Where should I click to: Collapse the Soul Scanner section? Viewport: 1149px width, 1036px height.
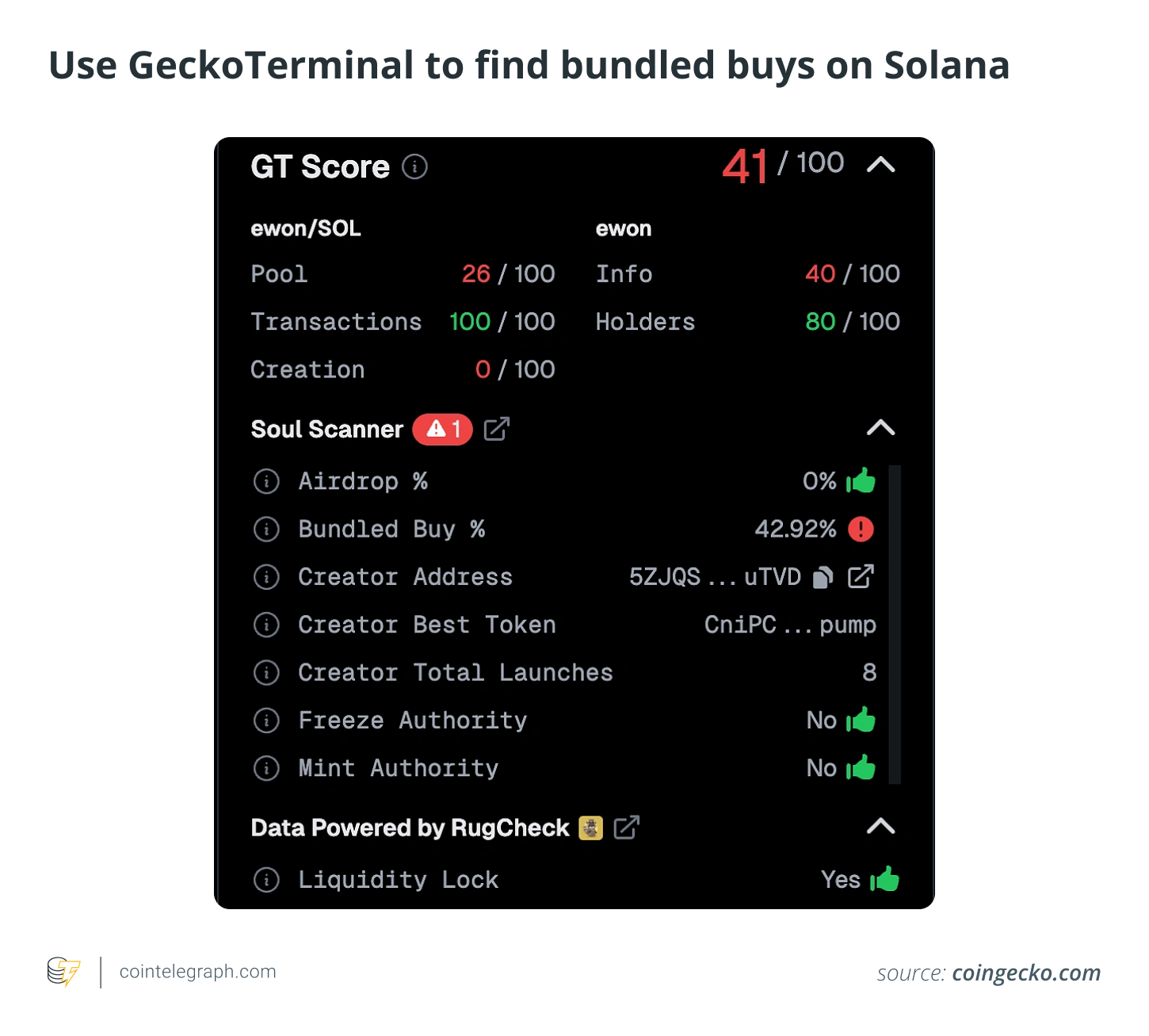click(880, 428)
